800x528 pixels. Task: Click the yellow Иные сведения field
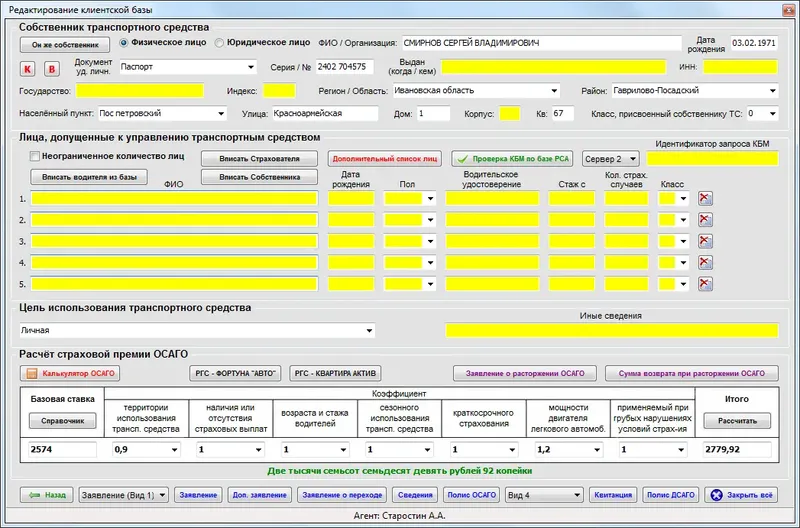tap(610, 330)
